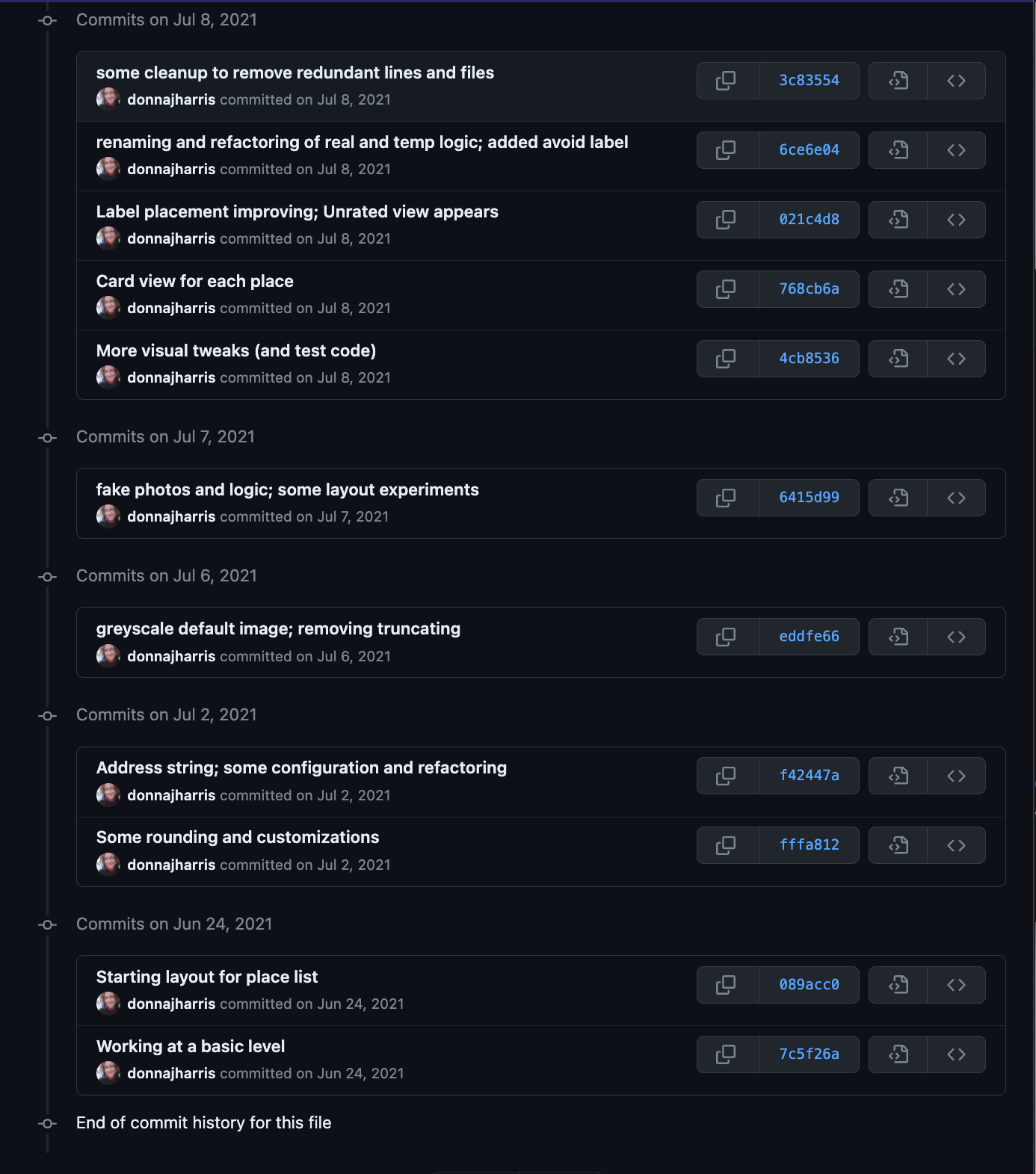View commit details icon for f42447a
This screenshot has width=1036, height=1174.
click(898, 775)
